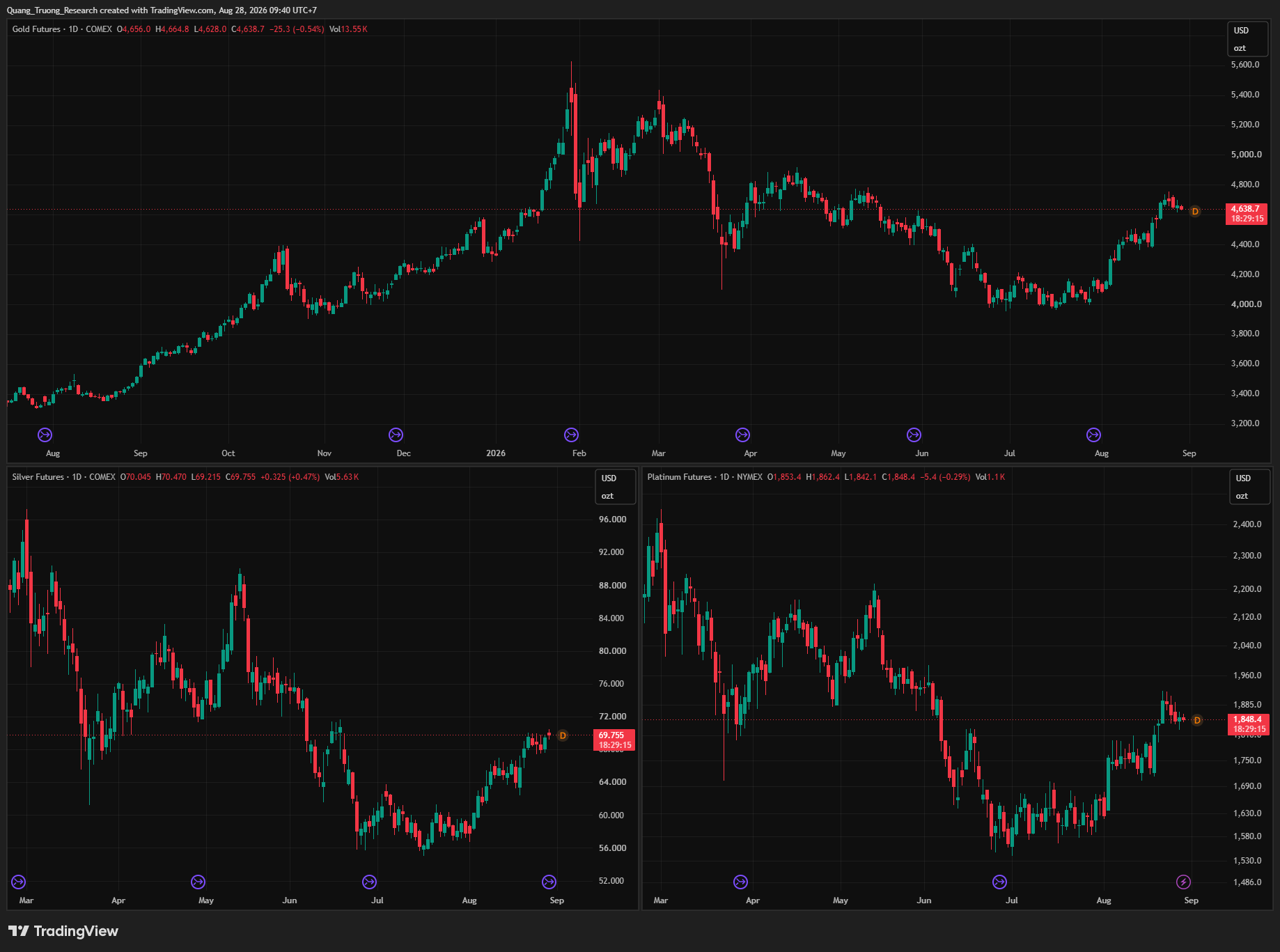Open the Gold event marker left of the first Aug label
The height and width of the screenshot is (952, 1280).
pos(45,435)
